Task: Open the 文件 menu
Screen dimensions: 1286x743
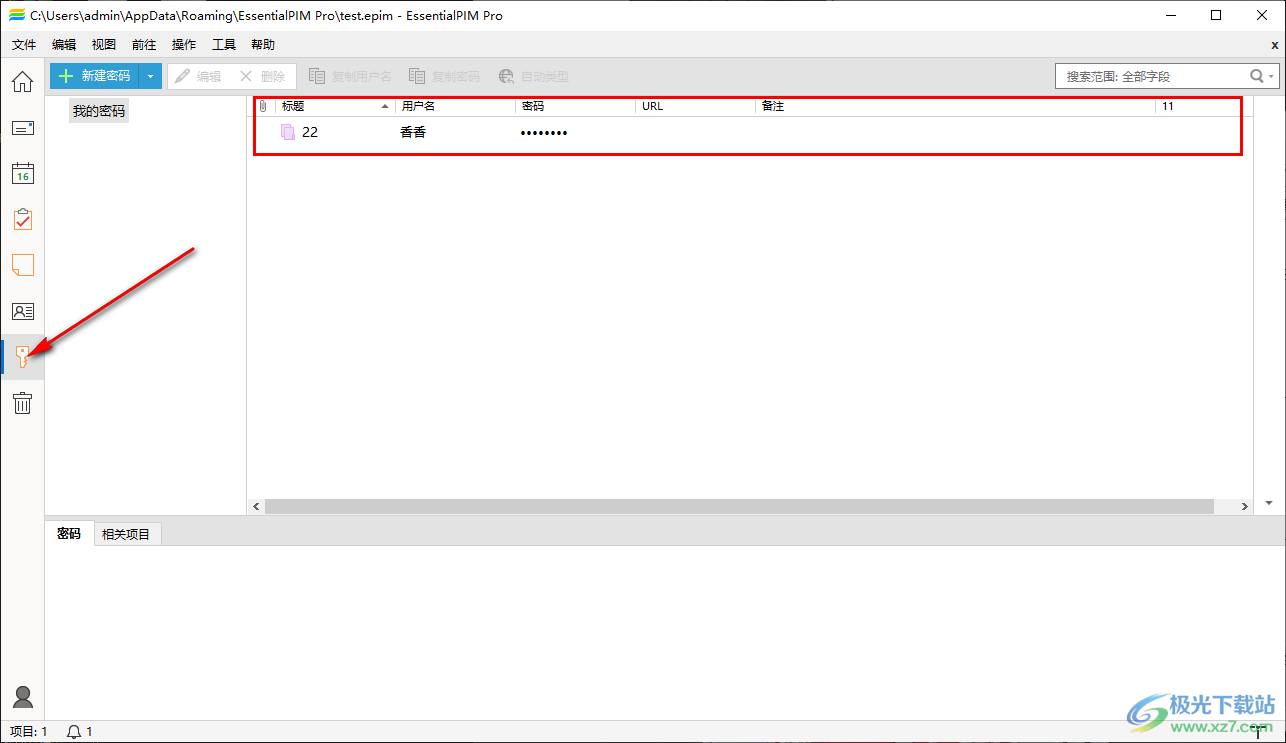Action: click(24, 45)
